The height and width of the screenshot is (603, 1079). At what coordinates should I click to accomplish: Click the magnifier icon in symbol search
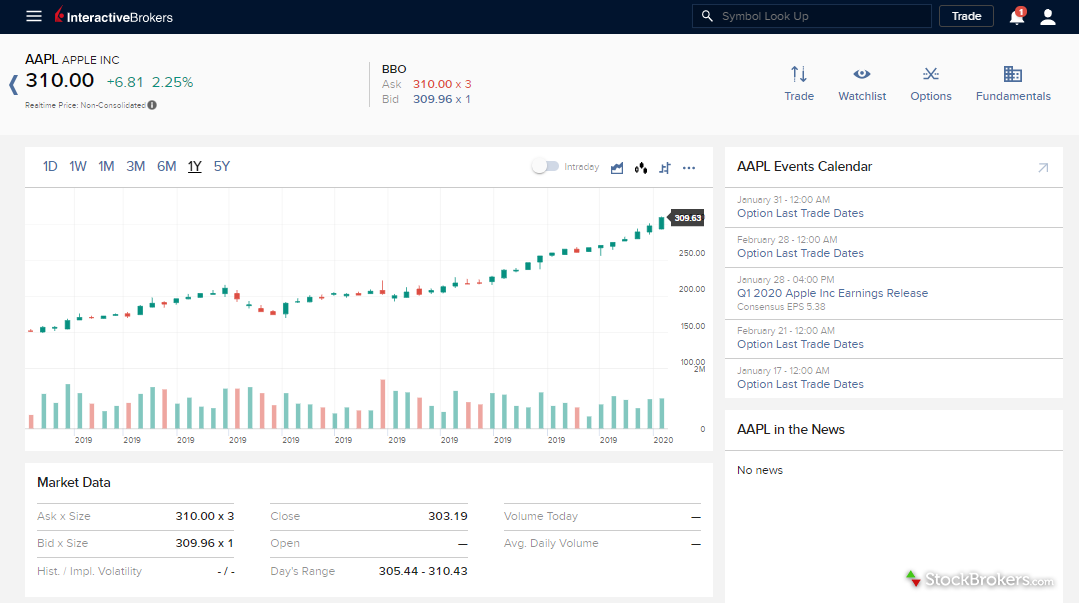[x=707, y=16]
